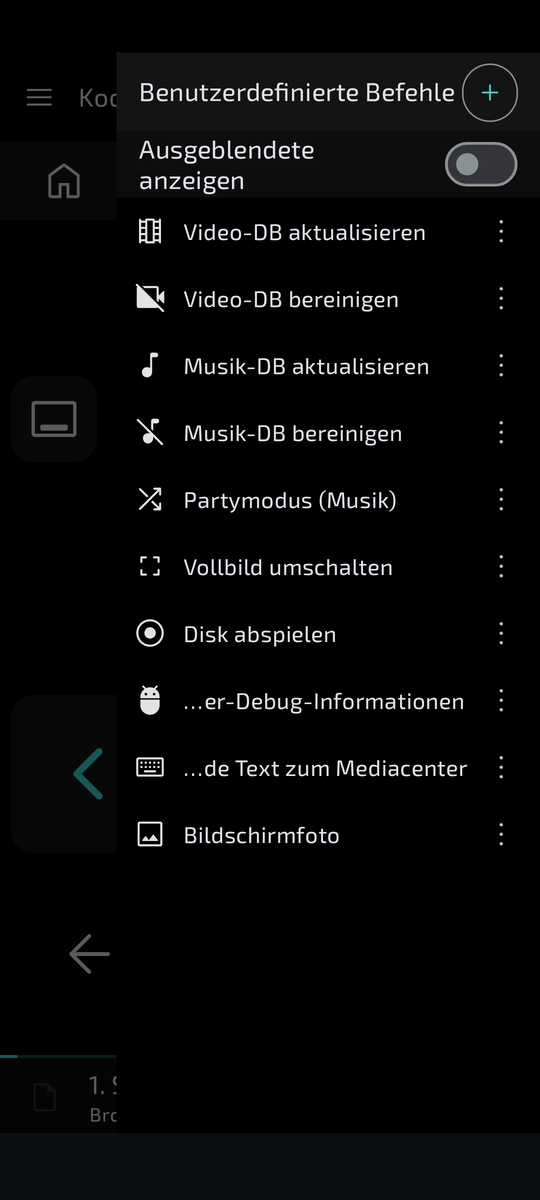Image resolution: width=540 pixels, height=1200 pixels.
Task: Open hamburger menu behind the drawer
Action: tap(39, 97)
